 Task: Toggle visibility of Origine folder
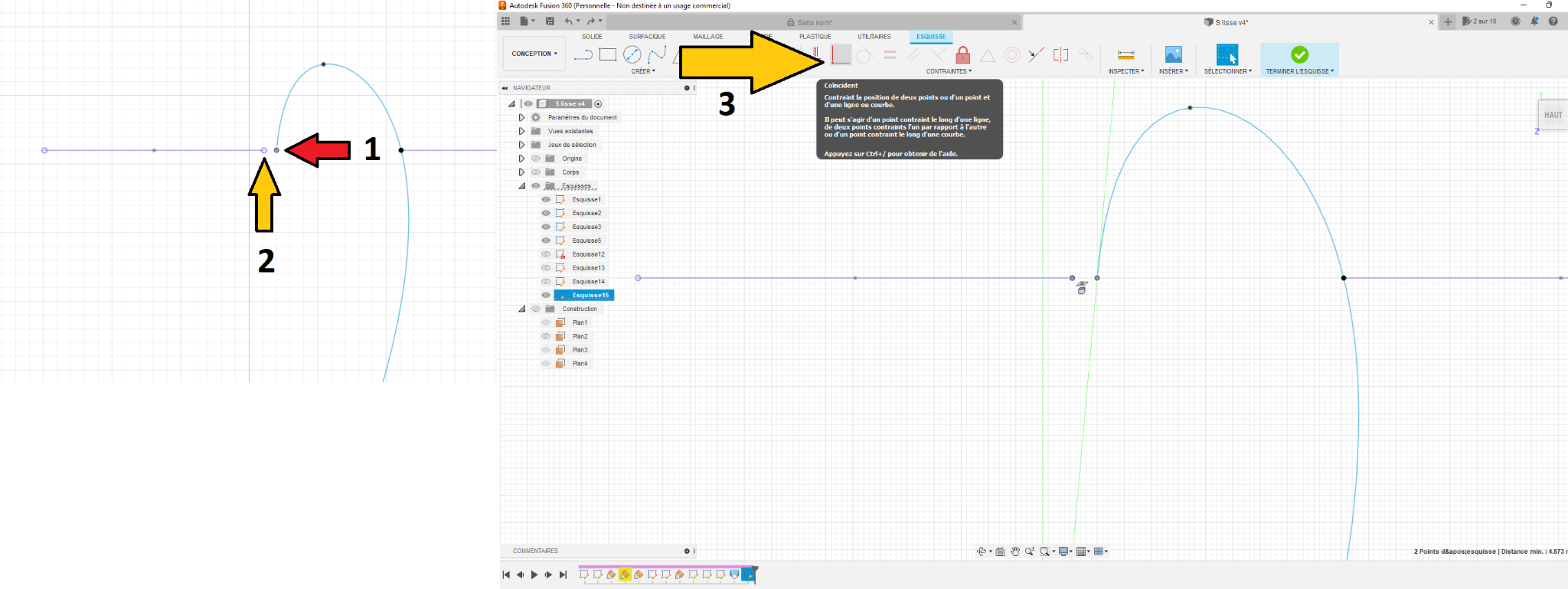click(536, 159)
